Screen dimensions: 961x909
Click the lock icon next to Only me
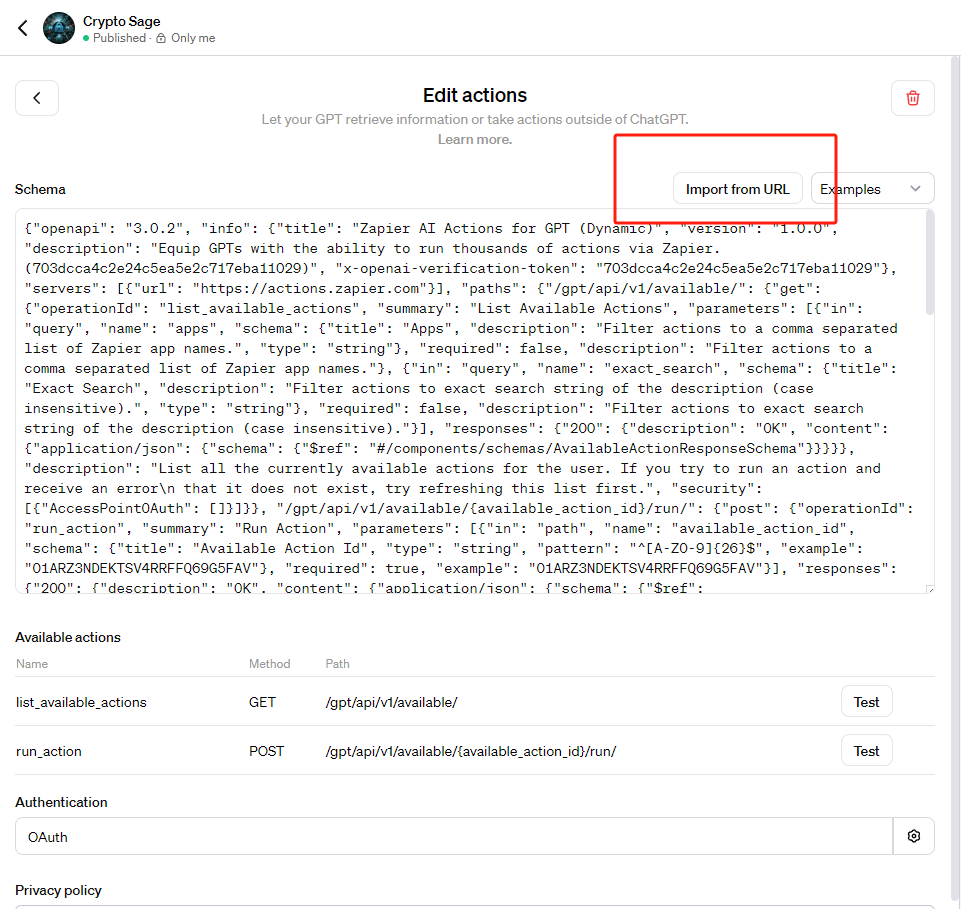(x=161, y=38)
